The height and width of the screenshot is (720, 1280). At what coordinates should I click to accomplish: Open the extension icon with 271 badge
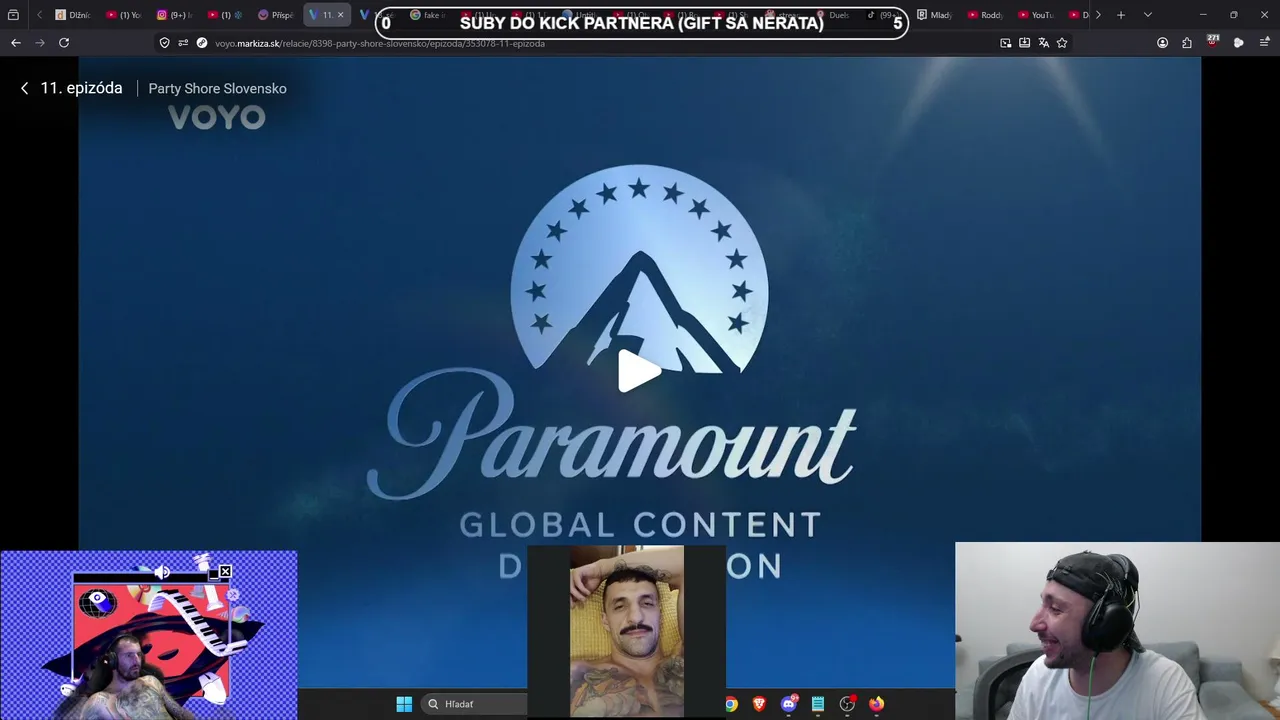point(1213,42)
